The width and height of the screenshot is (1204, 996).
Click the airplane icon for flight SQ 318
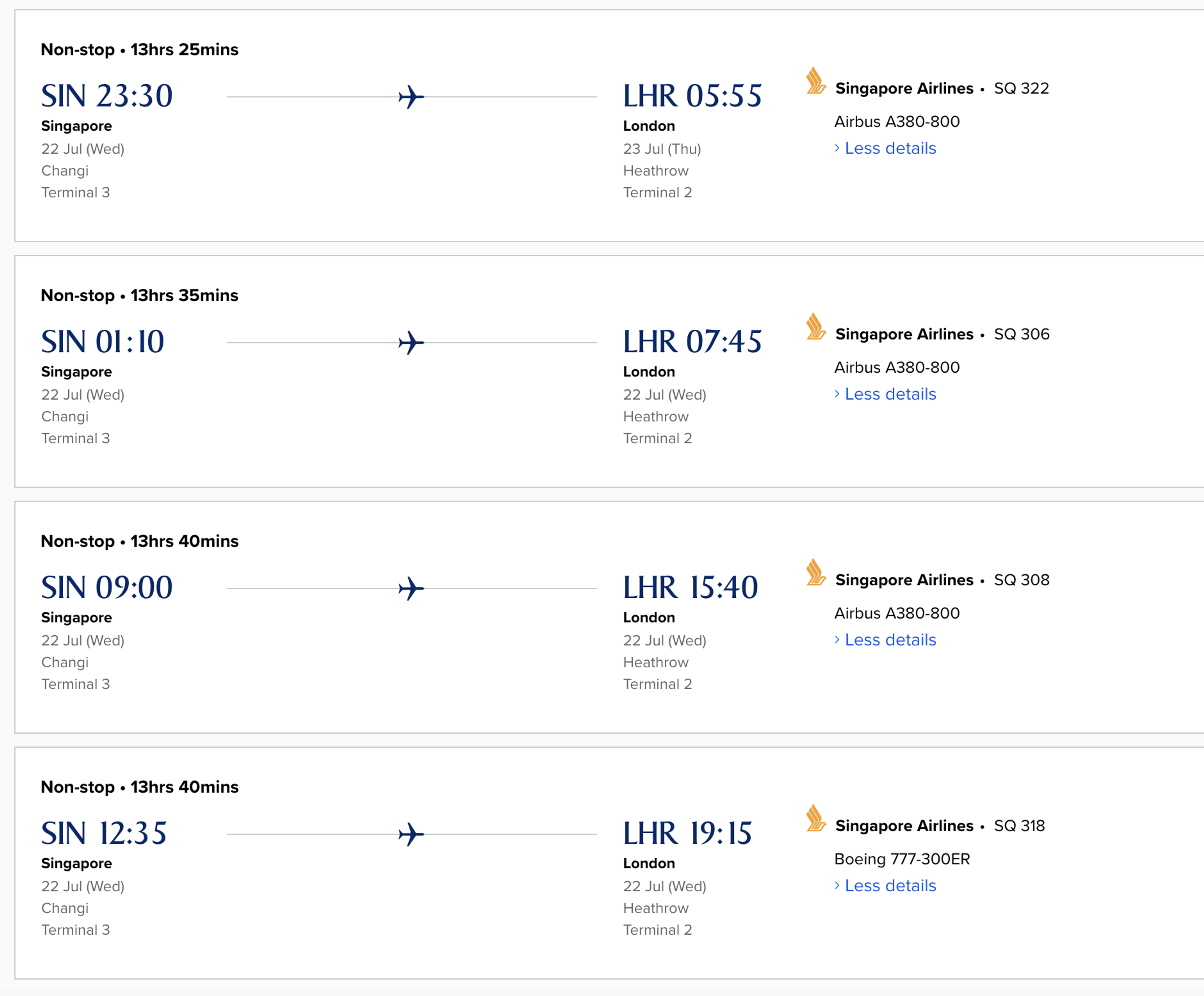click(411, 834)
